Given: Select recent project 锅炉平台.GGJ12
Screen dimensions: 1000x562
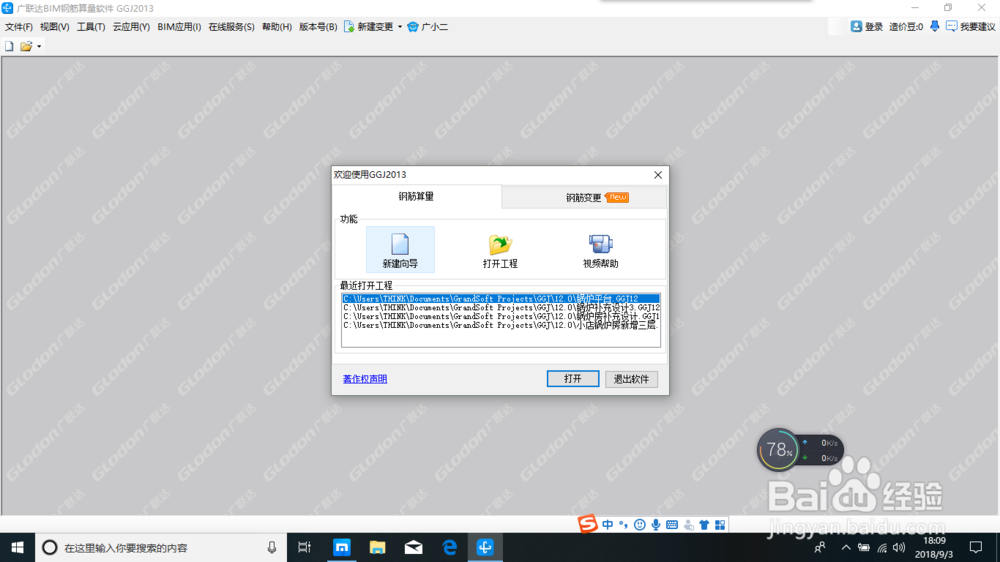Looking at the screenshot, I should 501,299.
